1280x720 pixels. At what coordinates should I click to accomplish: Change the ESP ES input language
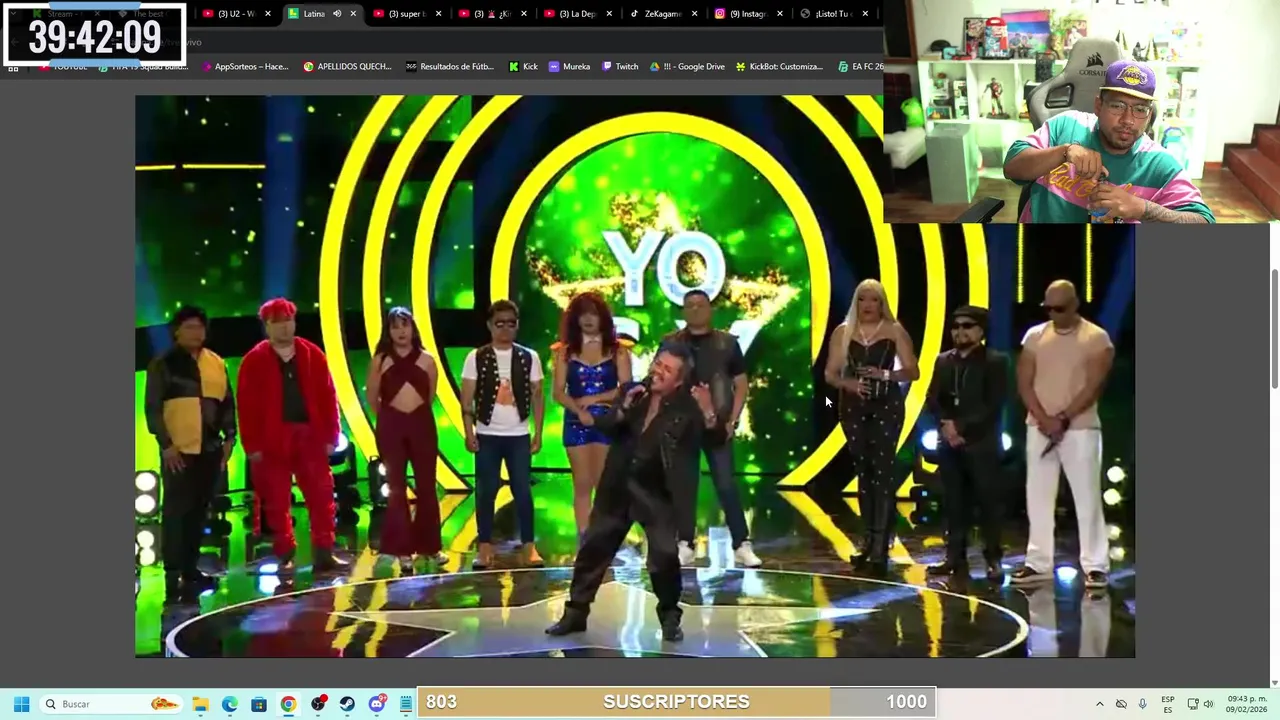click(1168, 704)
